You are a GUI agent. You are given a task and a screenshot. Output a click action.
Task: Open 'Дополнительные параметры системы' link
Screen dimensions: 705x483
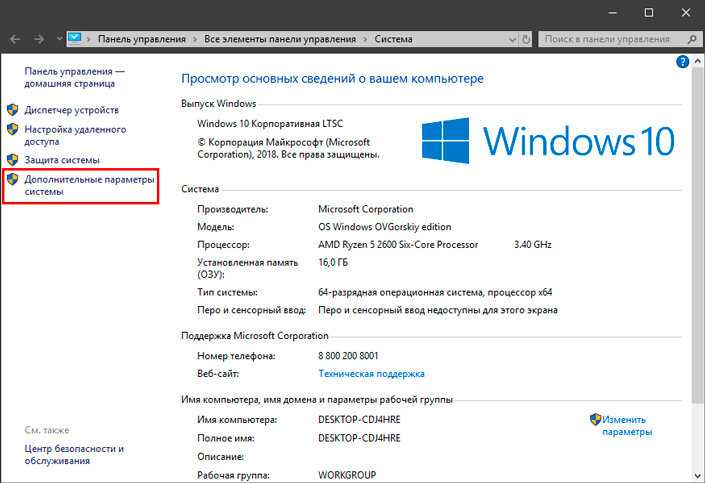pyautogui.click(x=89, y=185)
